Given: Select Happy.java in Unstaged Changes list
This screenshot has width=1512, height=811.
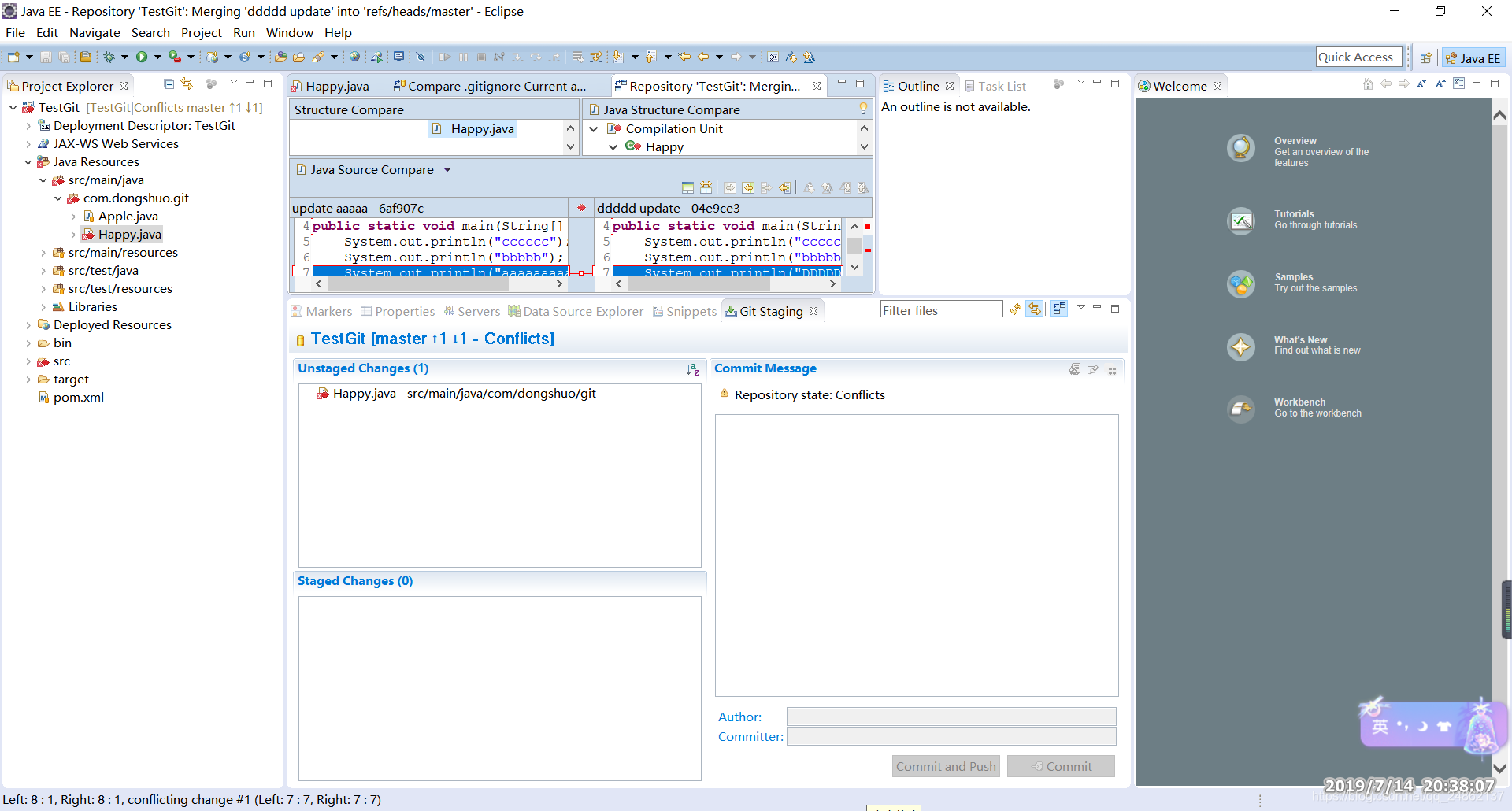Looking at the screenshot, I should [464, 394].
